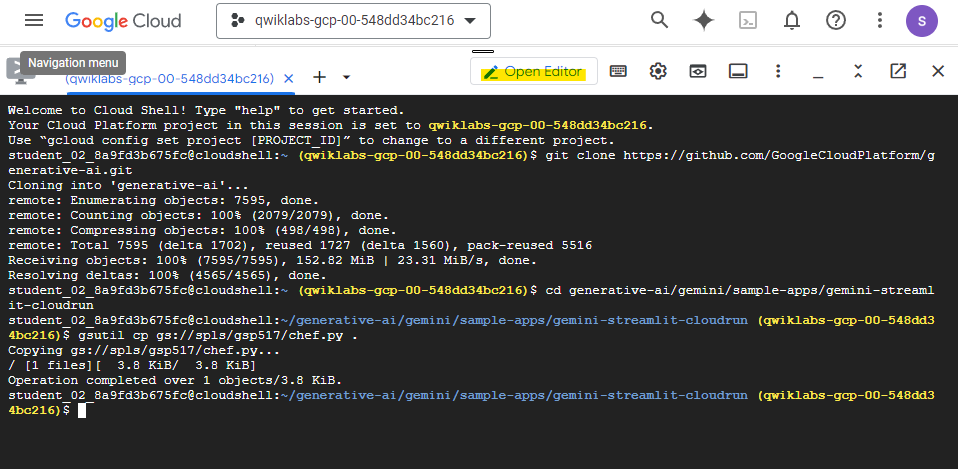Open Gemini AI assistant sparkle icon

(704, 21)
